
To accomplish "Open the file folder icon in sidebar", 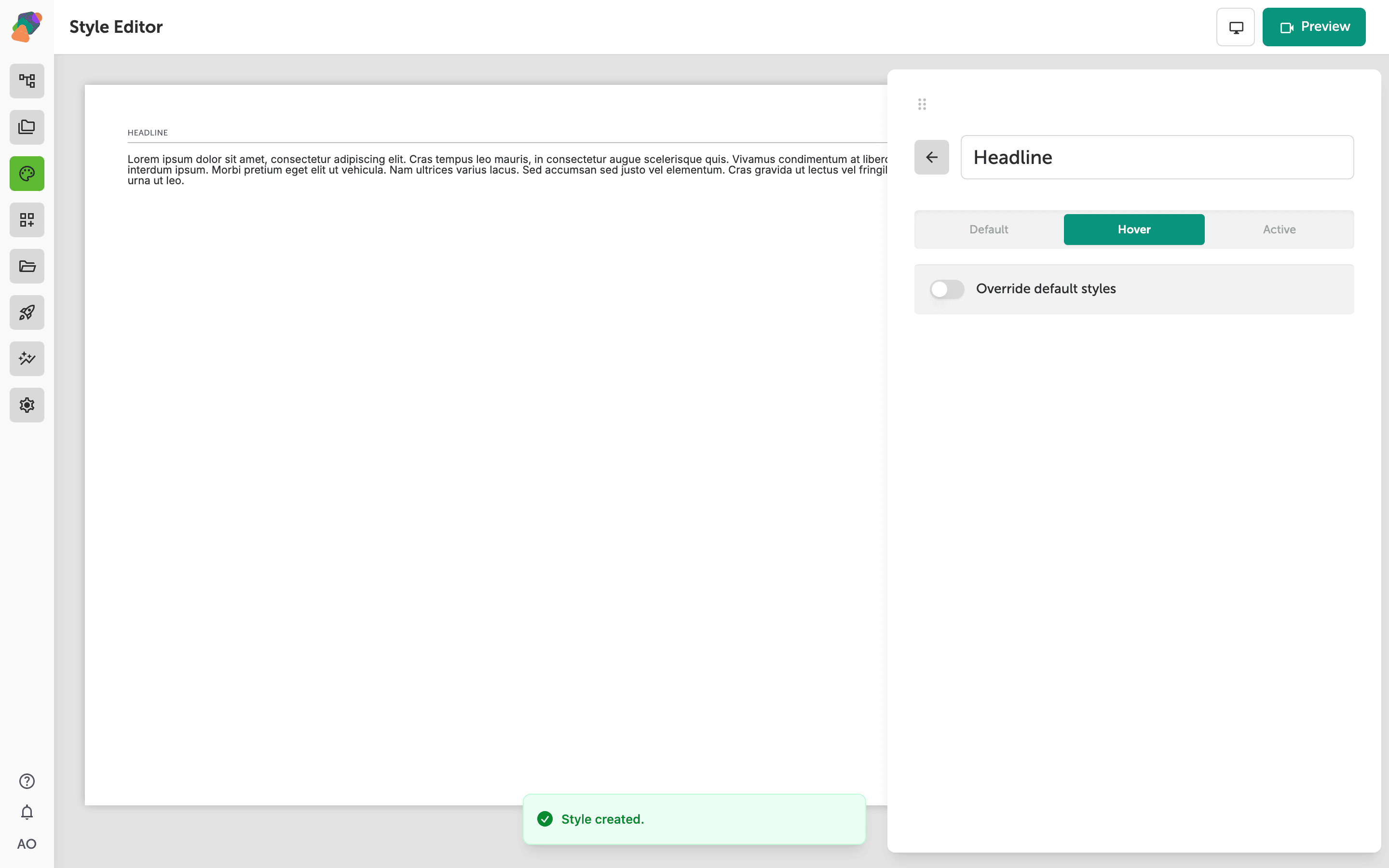I will point(27,266).
